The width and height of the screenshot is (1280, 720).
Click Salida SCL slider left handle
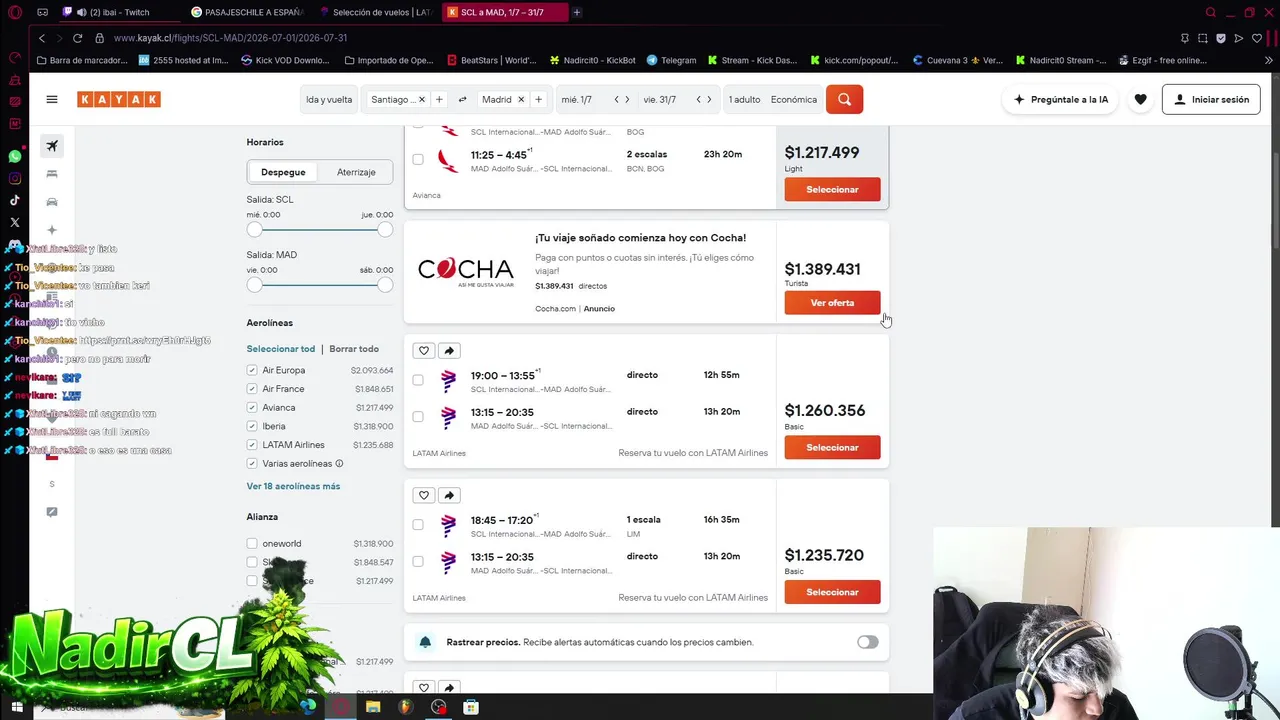[254, 229]
